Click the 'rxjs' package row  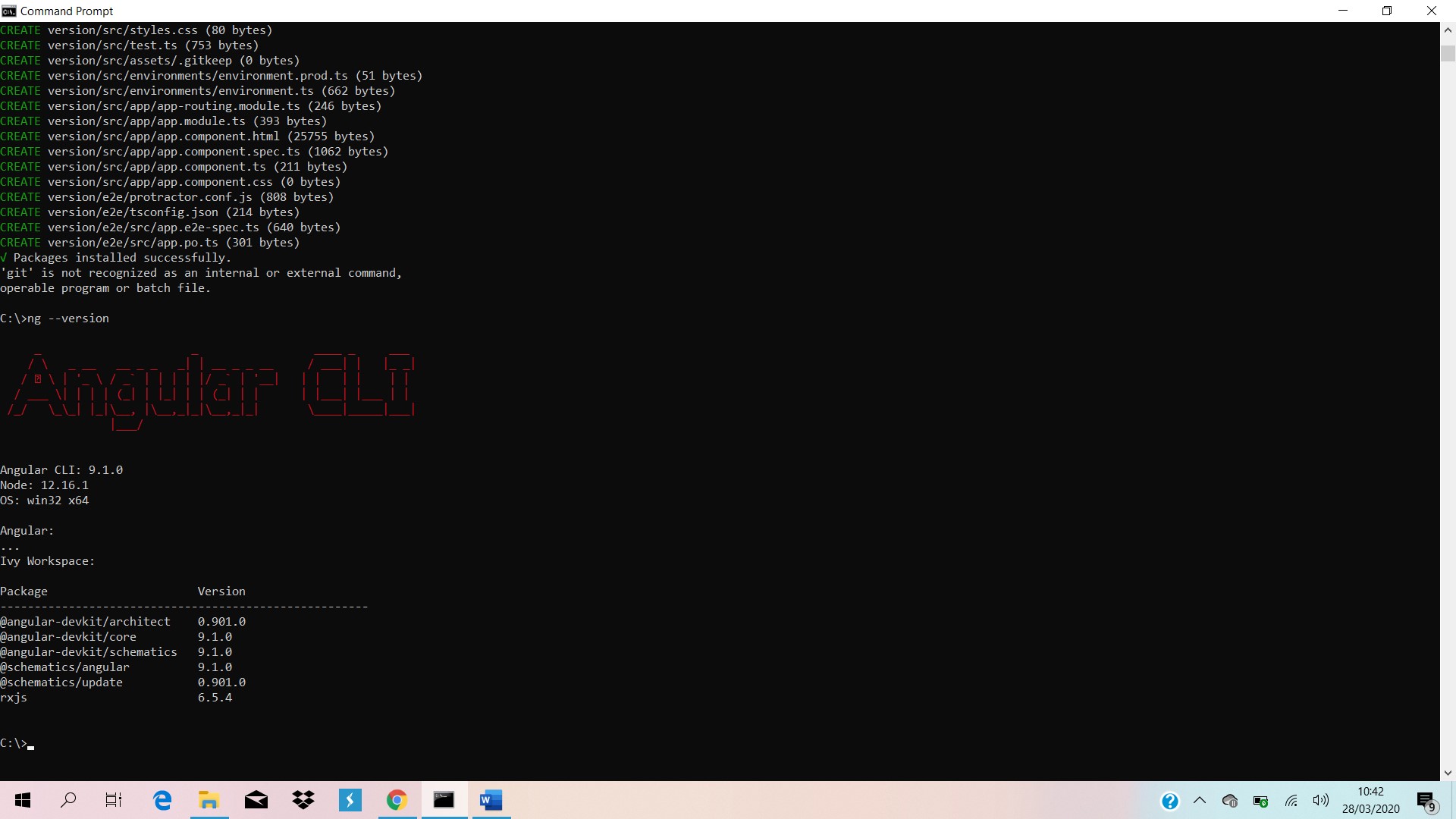click(x=116, y=698)
